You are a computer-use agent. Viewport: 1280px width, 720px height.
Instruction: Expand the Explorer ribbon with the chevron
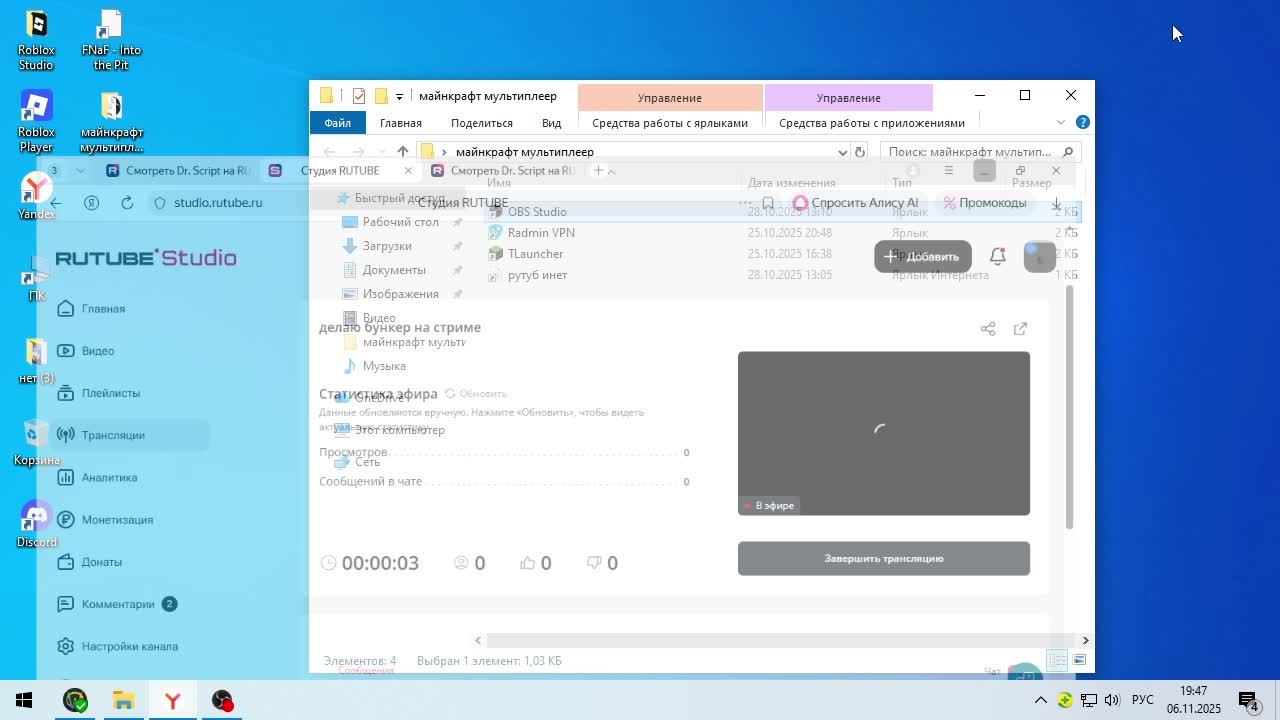tap(1061, 122)
